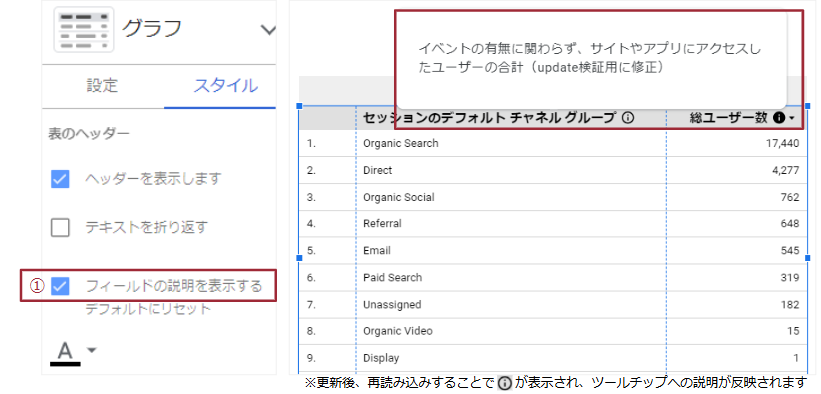Click info icon beside セッションのデフォルト チャネル グループ

pyautogui.click(x=628, y=118)
